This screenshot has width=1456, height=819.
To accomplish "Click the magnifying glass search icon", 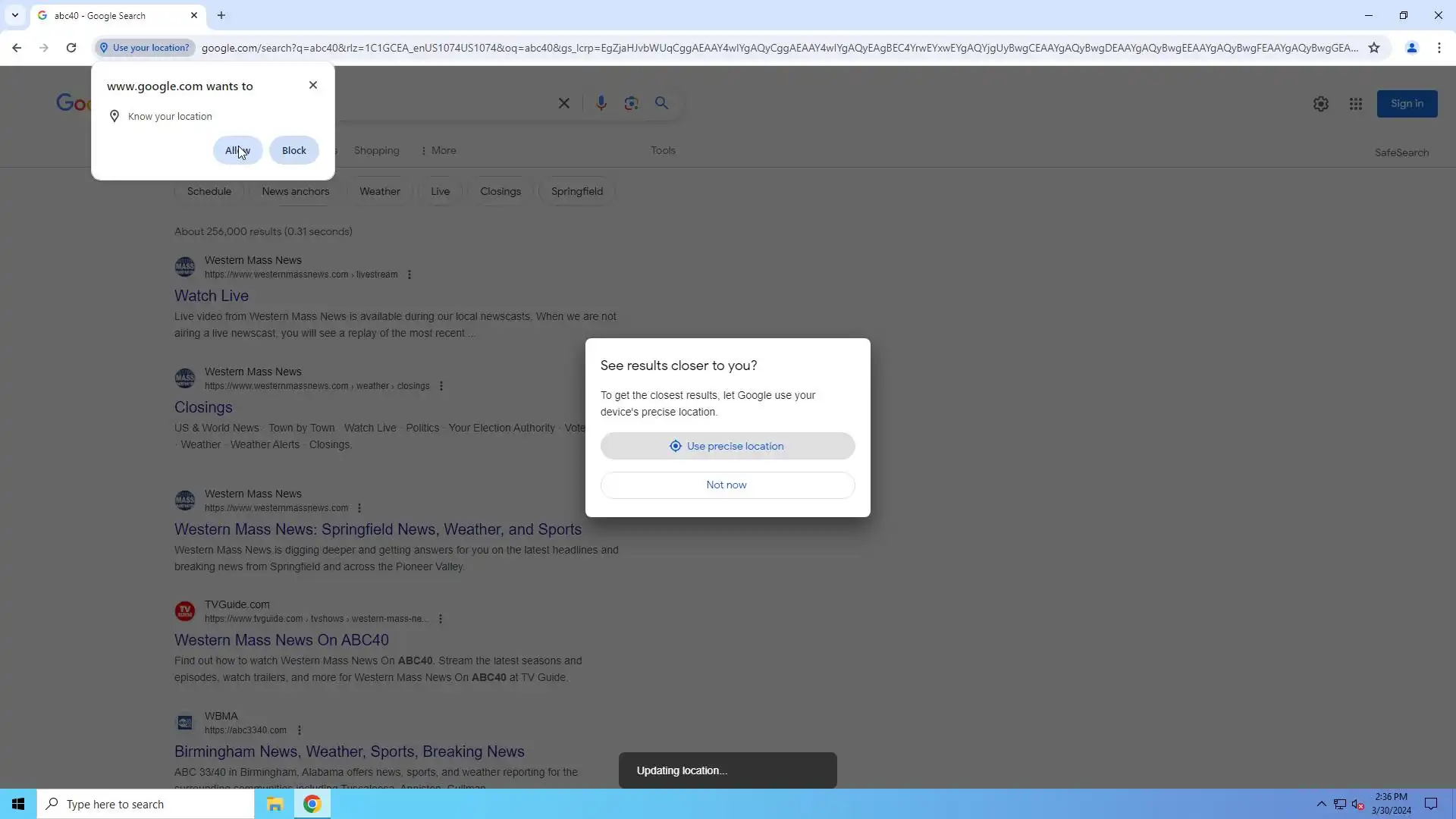I will tap(661, 103).
